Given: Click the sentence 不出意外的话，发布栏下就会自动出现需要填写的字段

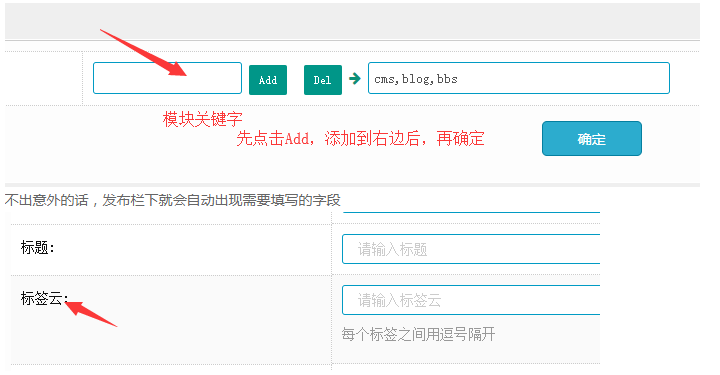Looking at the screenshot, I should pyautogui.click(x=173, y=200).
